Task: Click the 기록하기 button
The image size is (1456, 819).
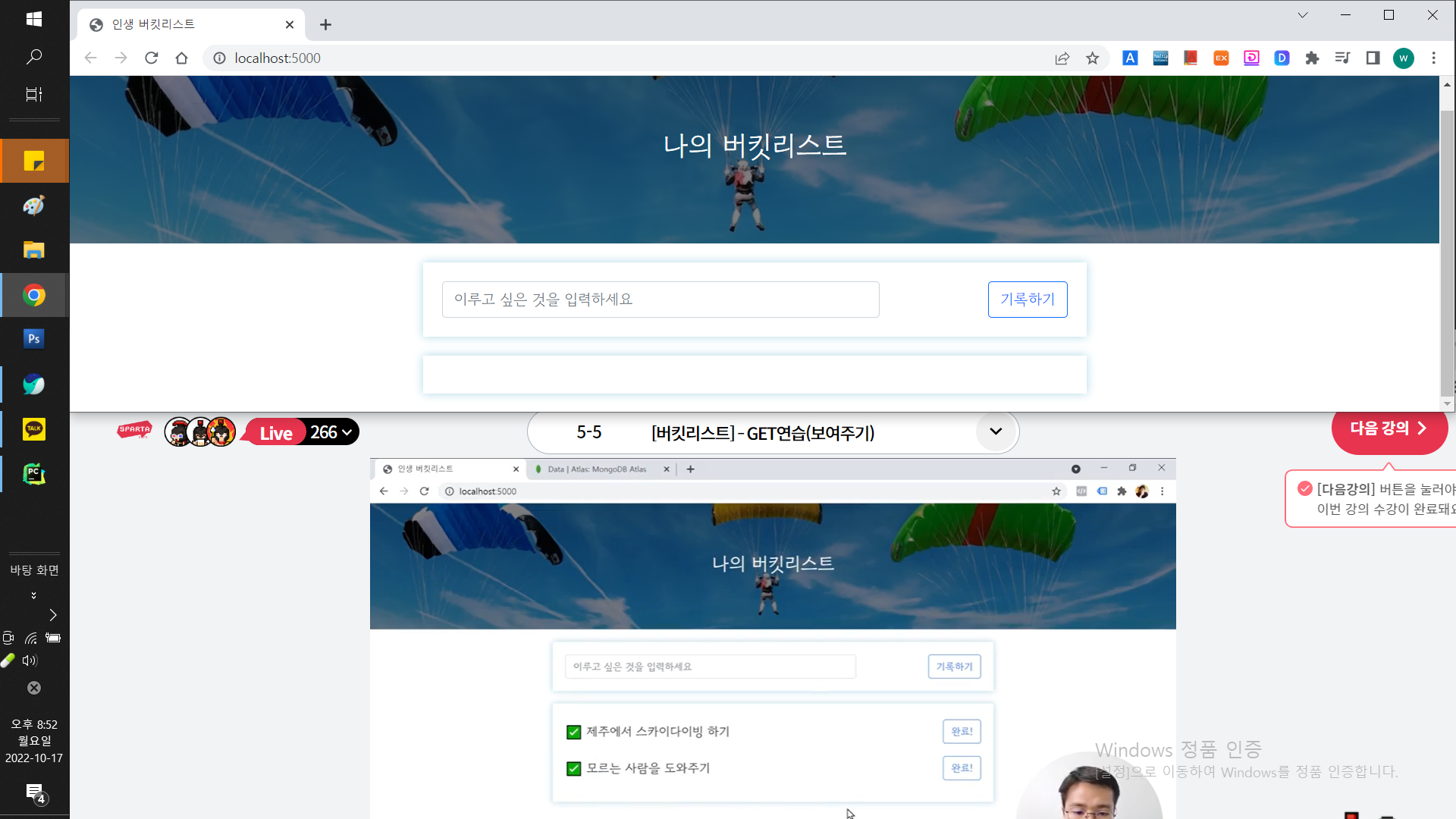Action: pyautogui.click(x=1028, y=300)
